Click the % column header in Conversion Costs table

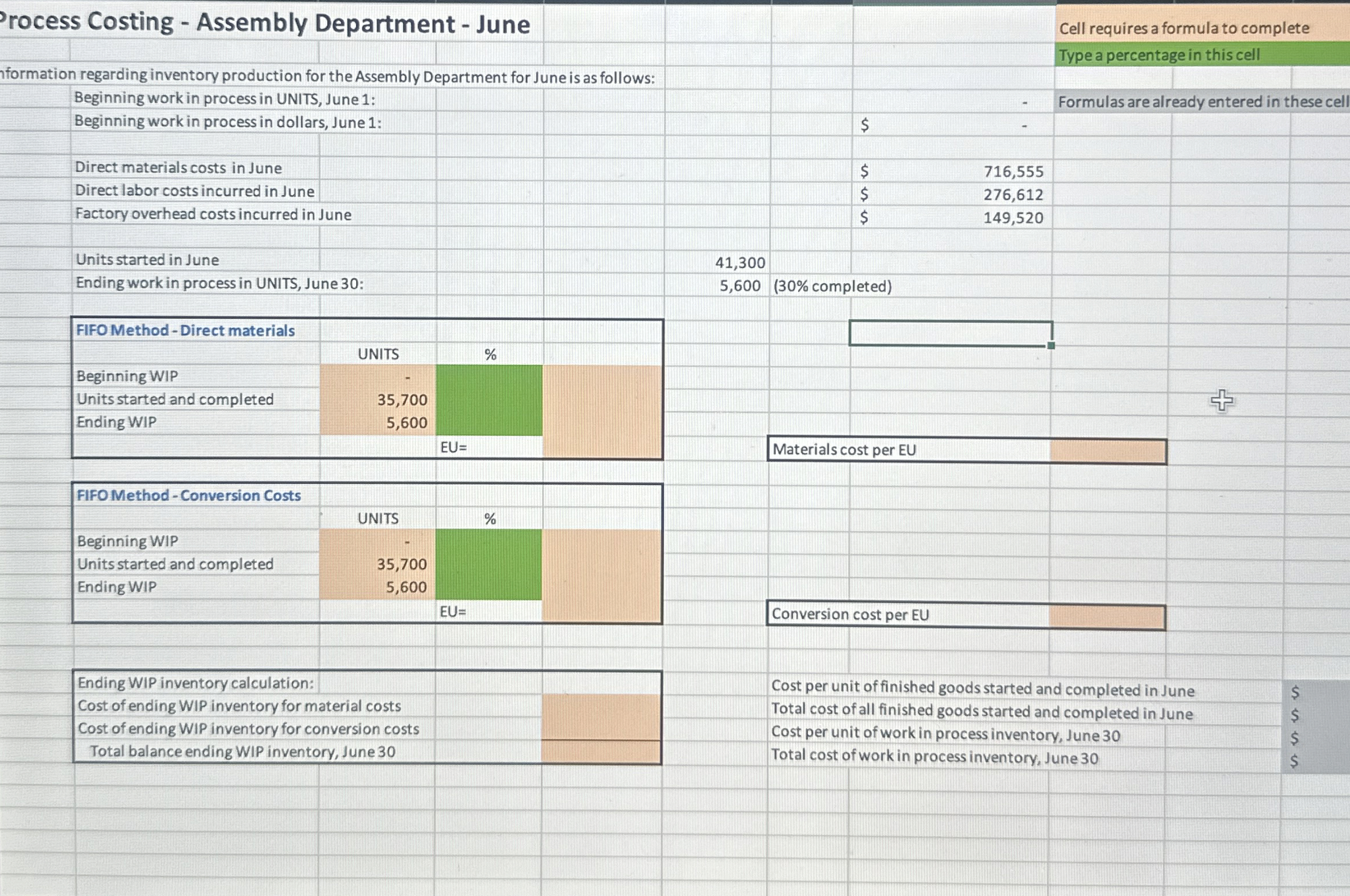click(490, 519)
